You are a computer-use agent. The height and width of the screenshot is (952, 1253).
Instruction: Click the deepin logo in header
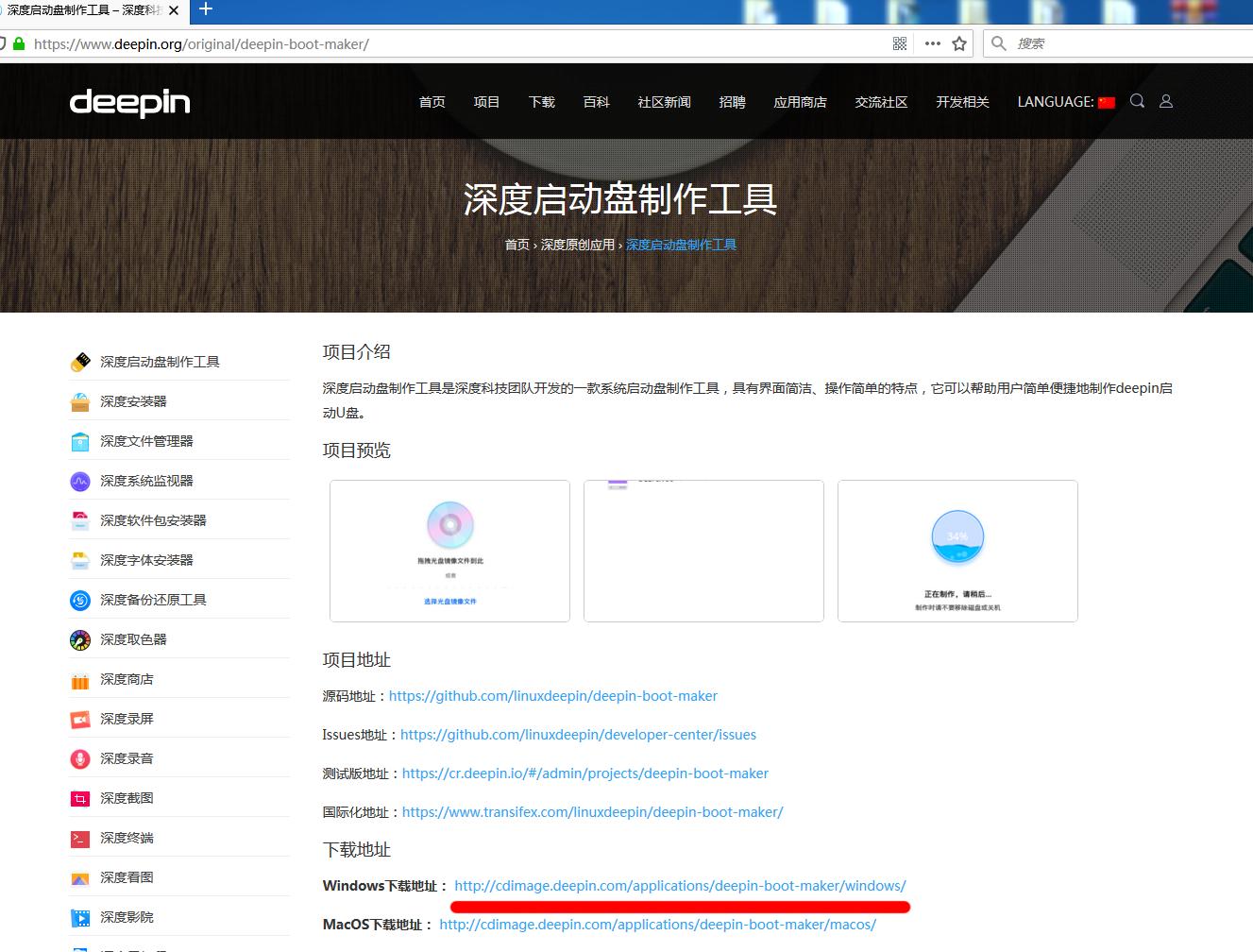(129, 101)
